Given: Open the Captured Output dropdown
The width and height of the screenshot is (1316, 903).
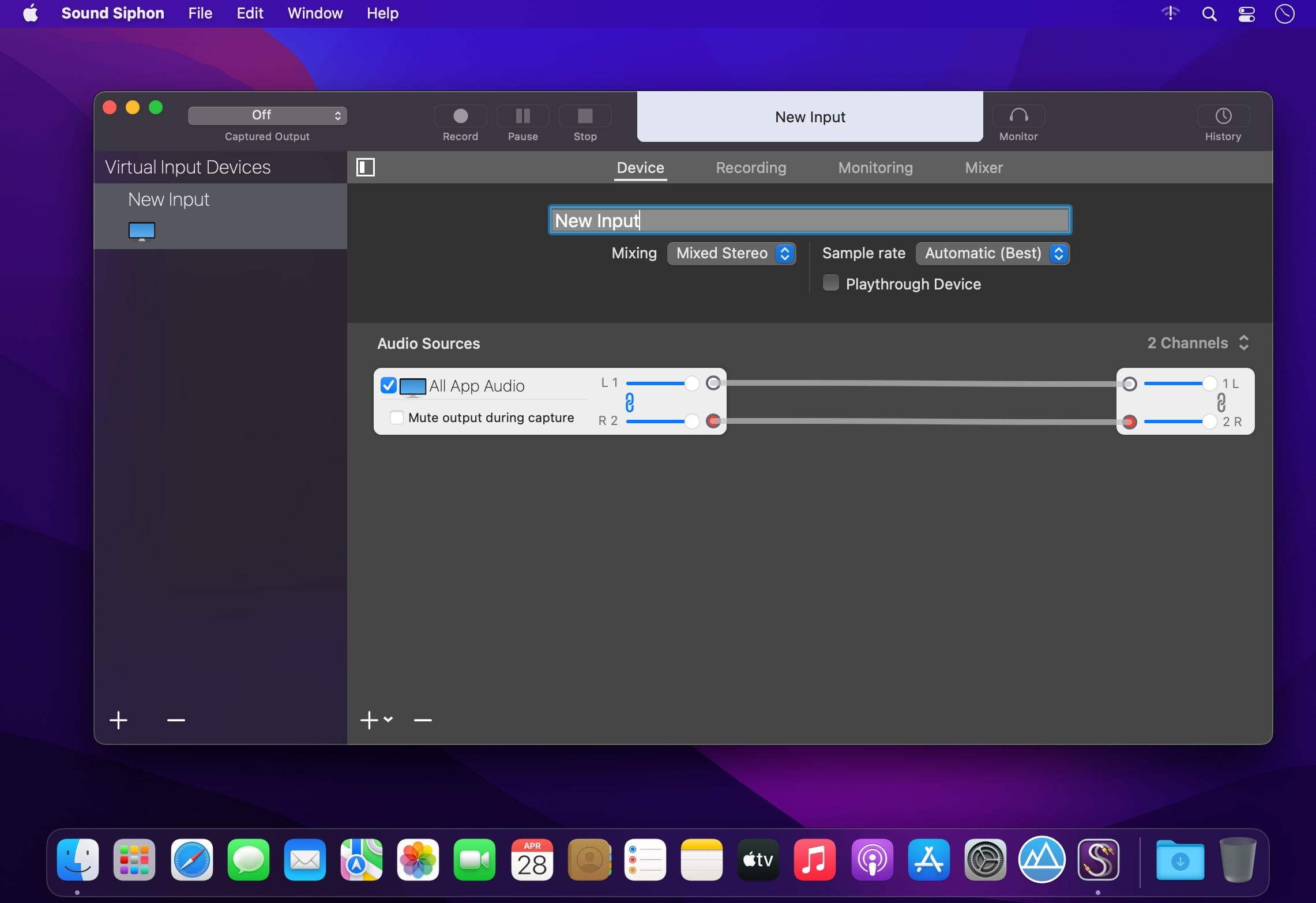Looking at the screenshot, I should (267, 115).
